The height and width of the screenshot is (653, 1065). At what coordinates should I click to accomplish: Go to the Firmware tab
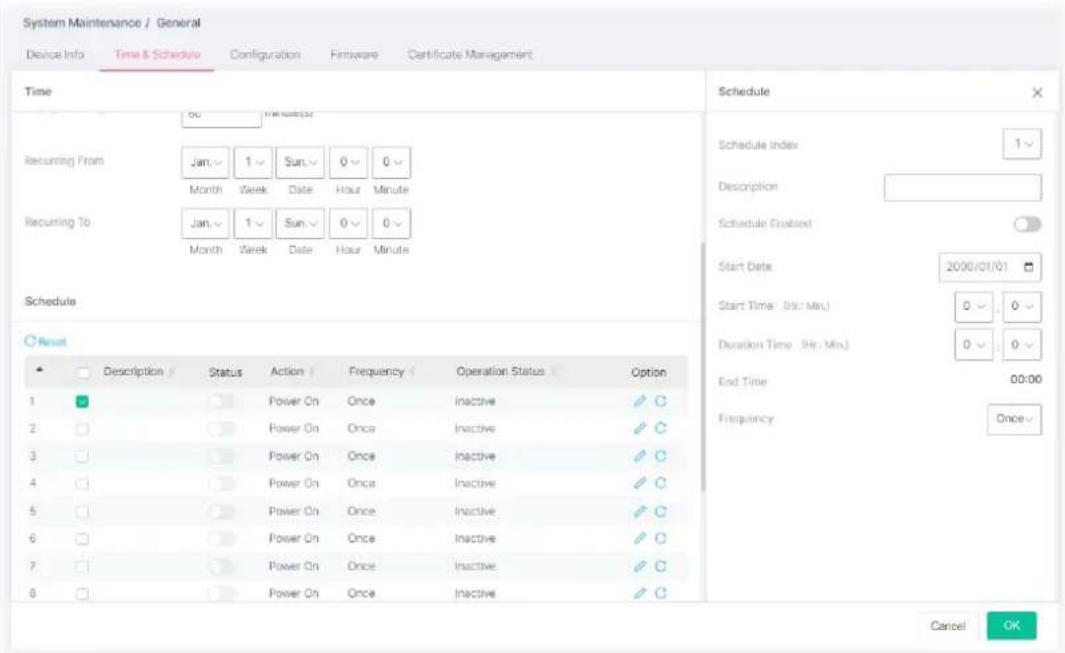[x=354, y=54]
